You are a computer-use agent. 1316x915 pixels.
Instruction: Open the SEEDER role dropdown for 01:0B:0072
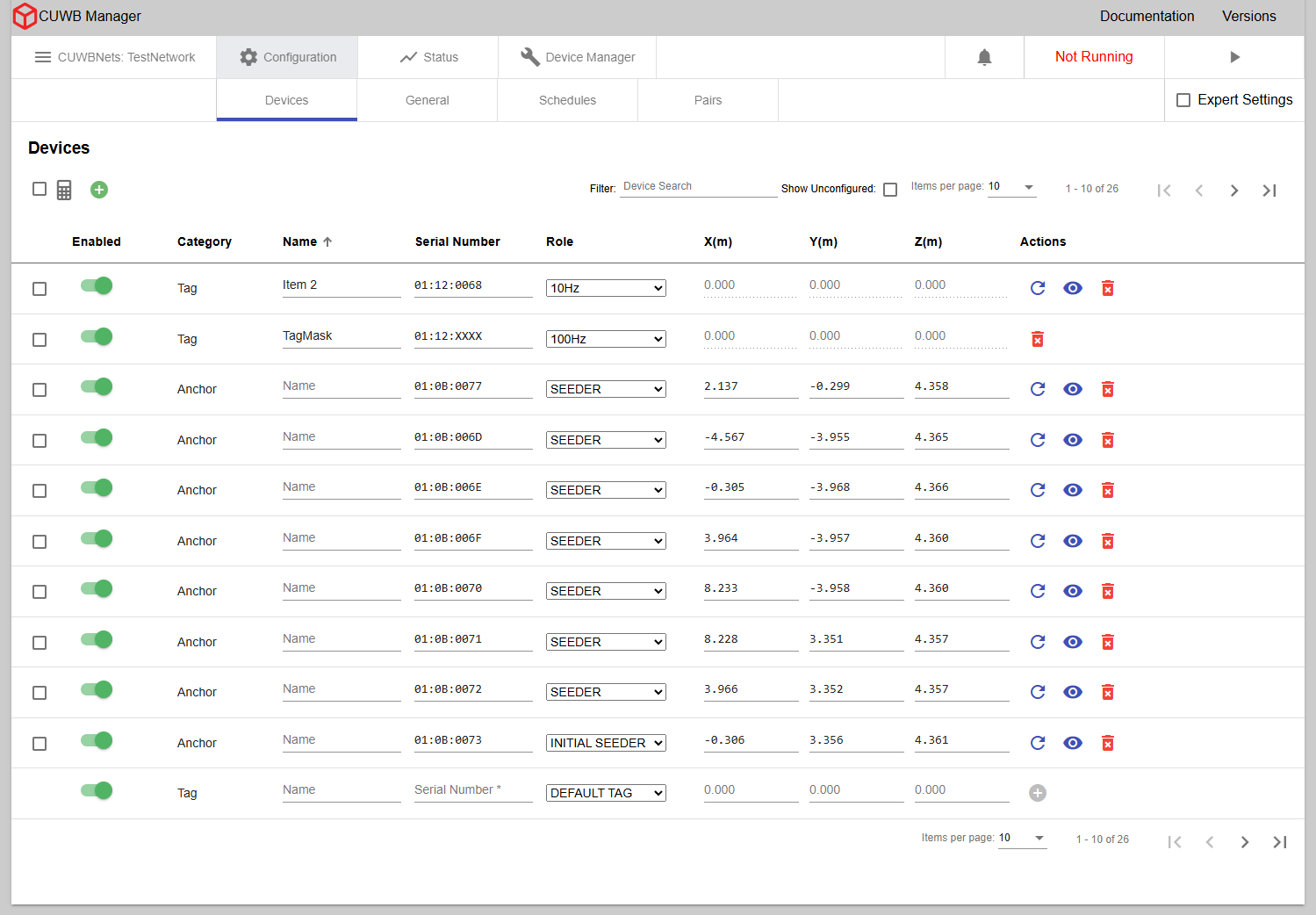click(606, 692)
